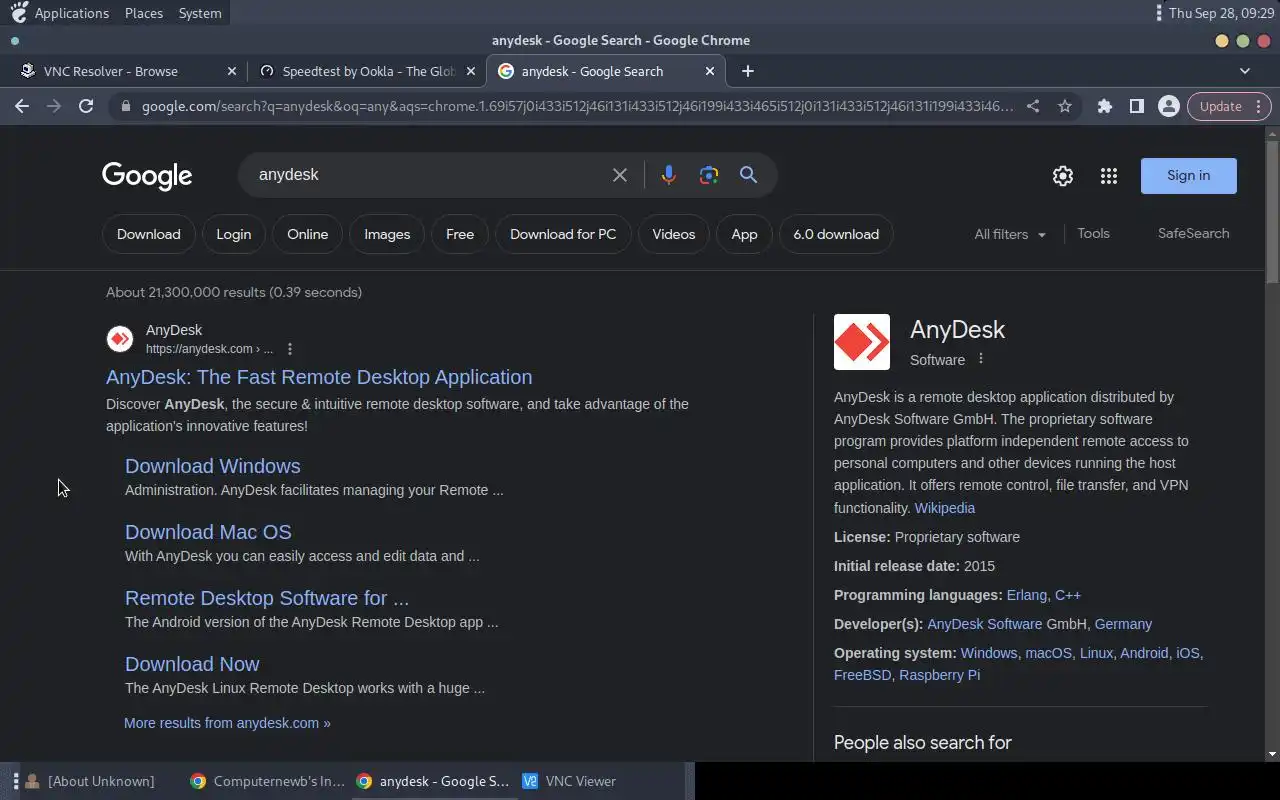Open the Germany developer link
Image resolution: width=1280 pixels, height=800 pixels.
pyautogui.click(x=1123, y=624)
